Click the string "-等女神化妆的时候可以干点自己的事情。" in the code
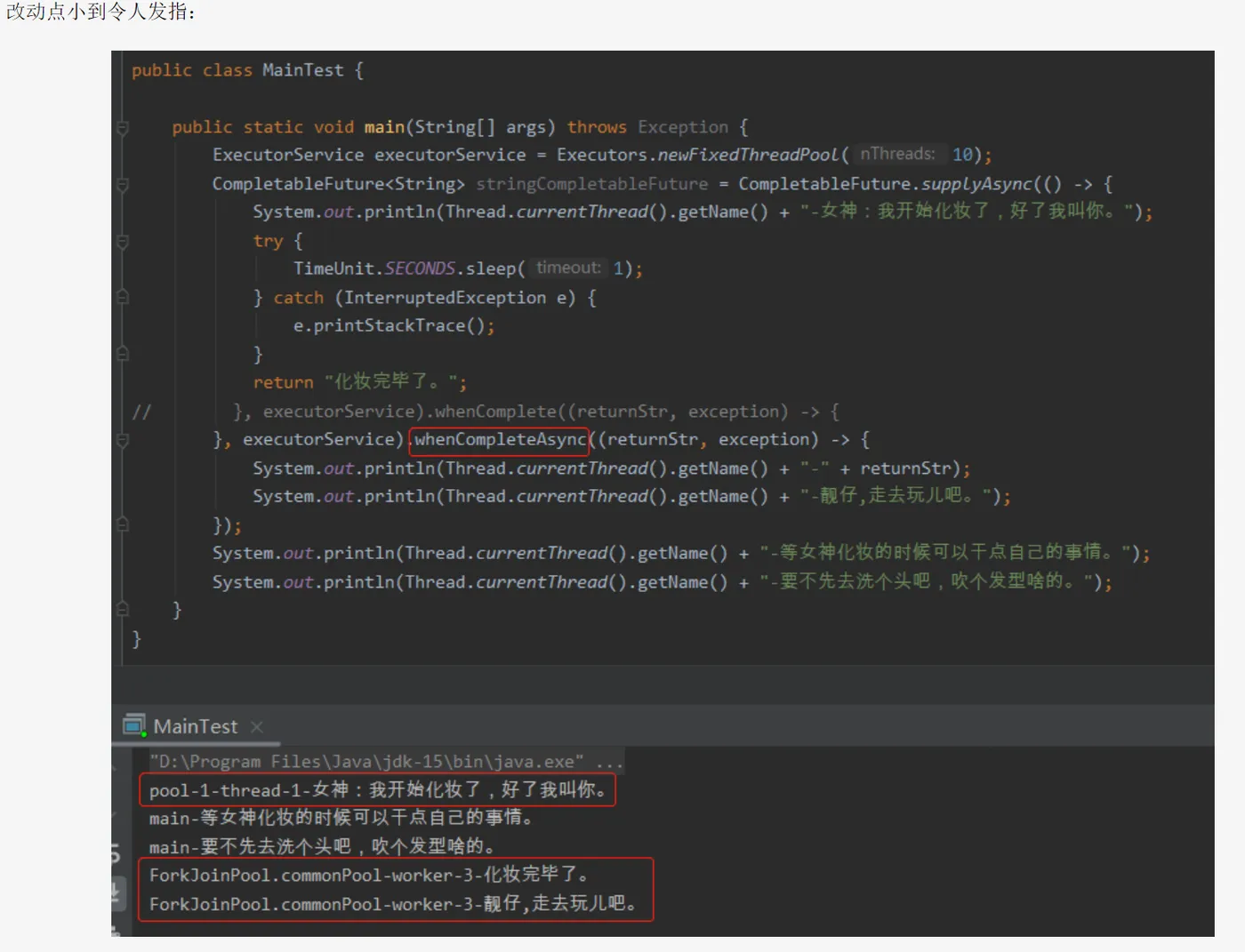The height and width of the screenshot is (952, 1245). pos(946,553)
